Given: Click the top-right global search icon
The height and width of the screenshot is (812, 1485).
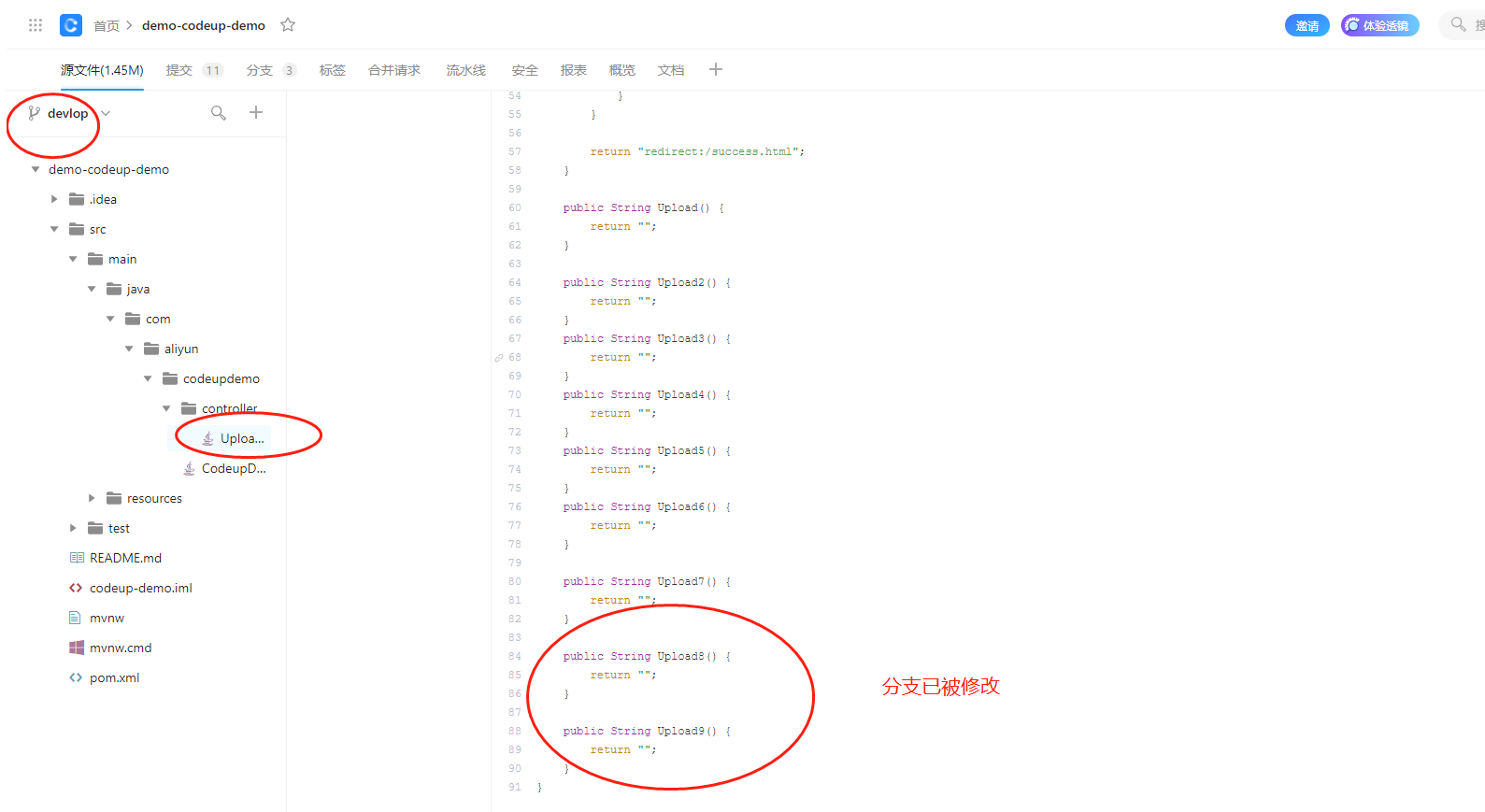Looking at the screenshot, I should [1458, 24].
